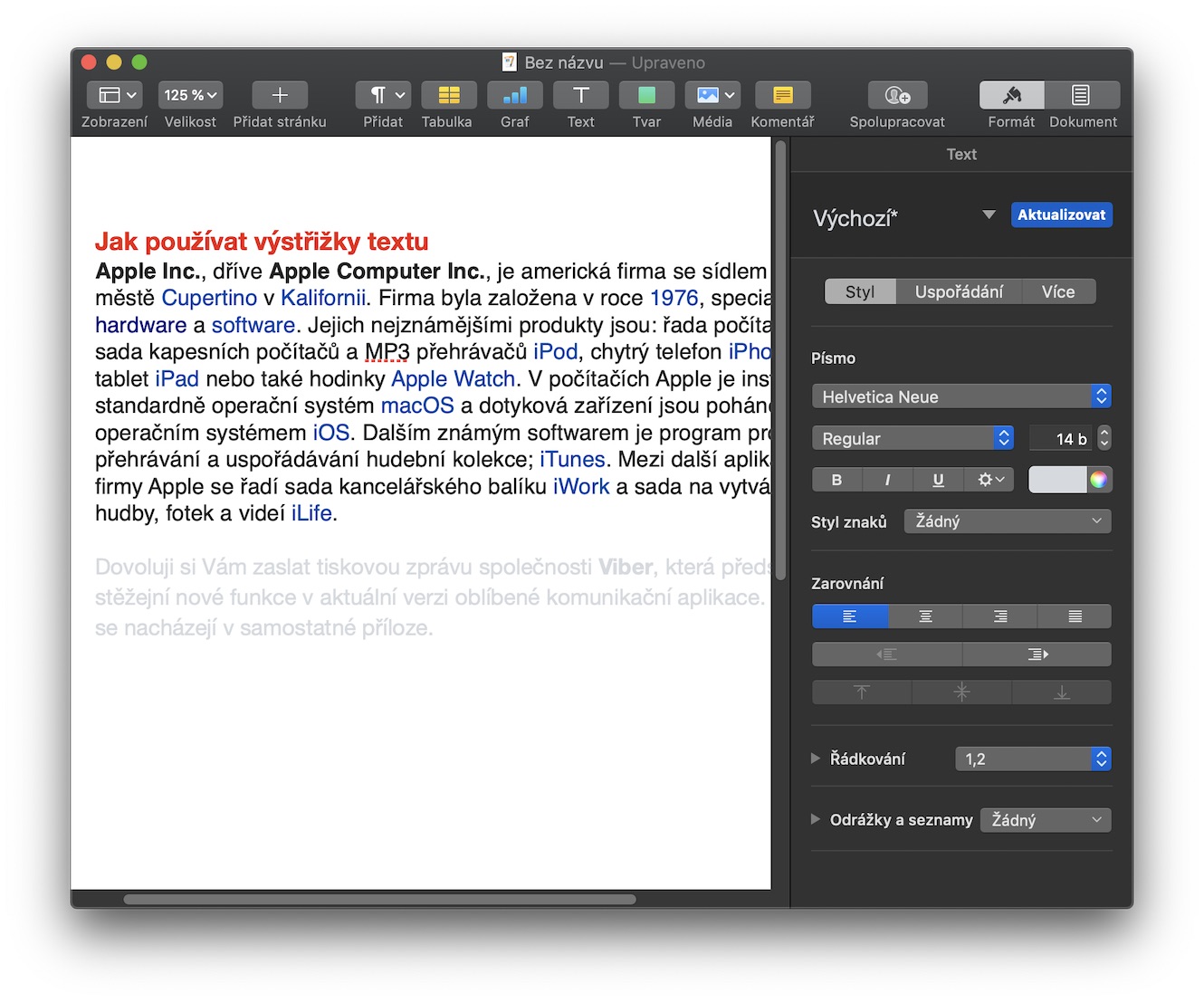This screenshot has height=1002, width=1204.
Task: Click the Cupertino link in text
Action: click(209, 298)
